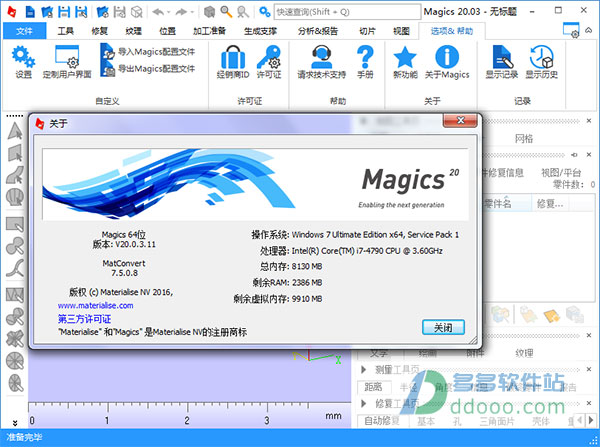Screen dimensions: 600x447
Task: Open the 第三方许可证 link
Action: [x=84, y=319]
